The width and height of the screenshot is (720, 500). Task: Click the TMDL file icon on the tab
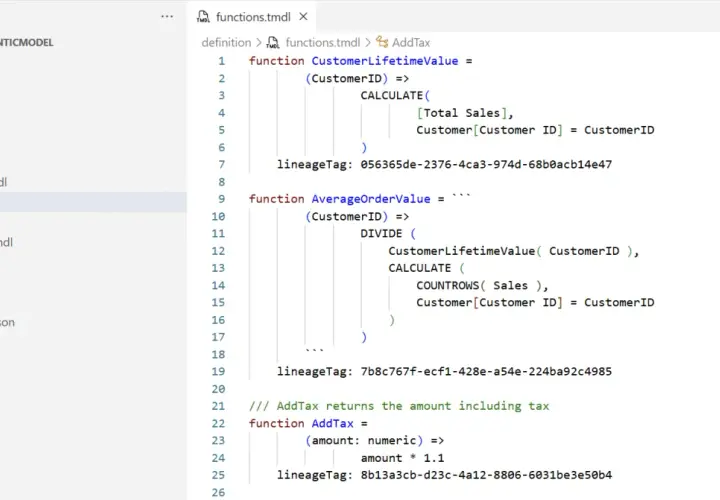click(x=203, y=17)
